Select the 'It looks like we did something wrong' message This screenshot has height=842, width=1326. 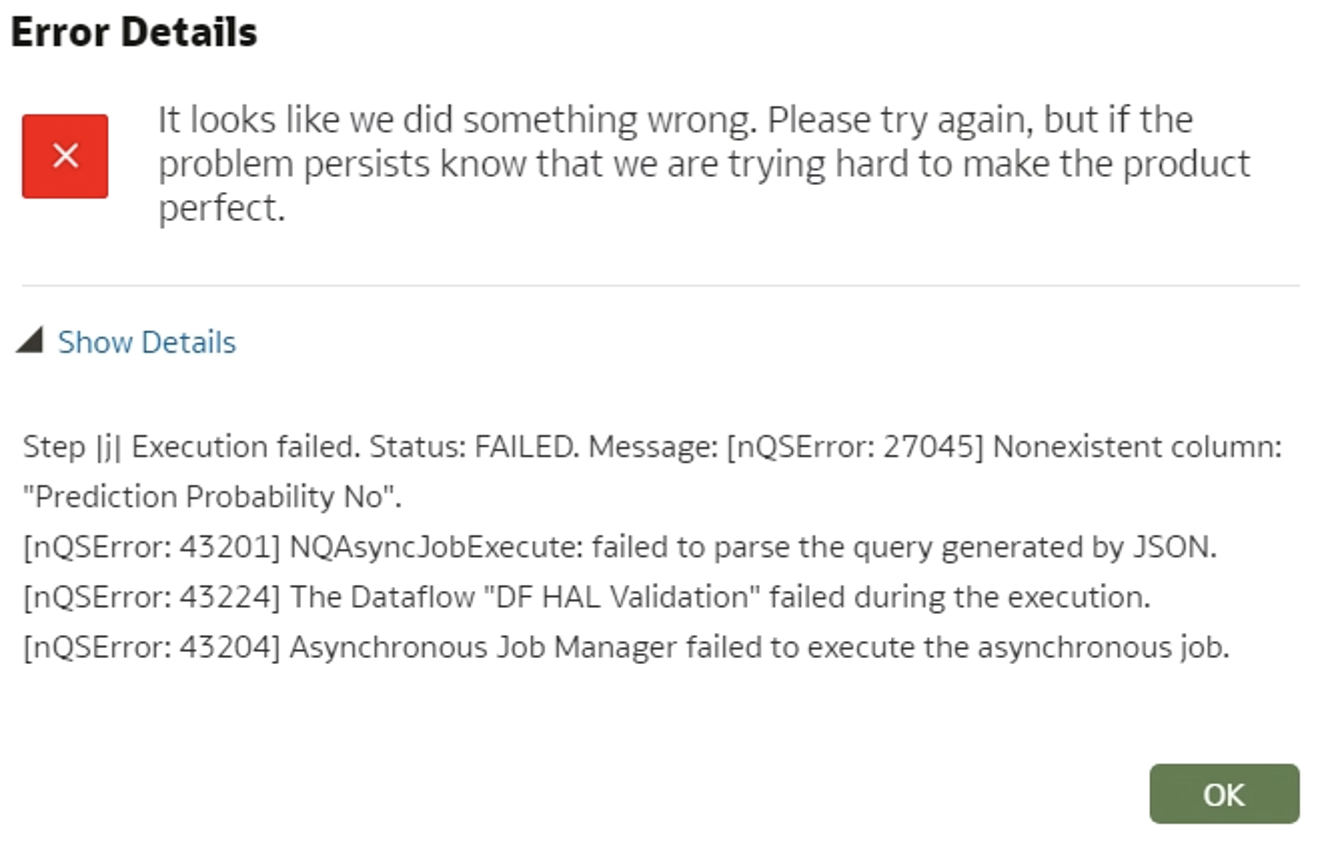(704, 163)
